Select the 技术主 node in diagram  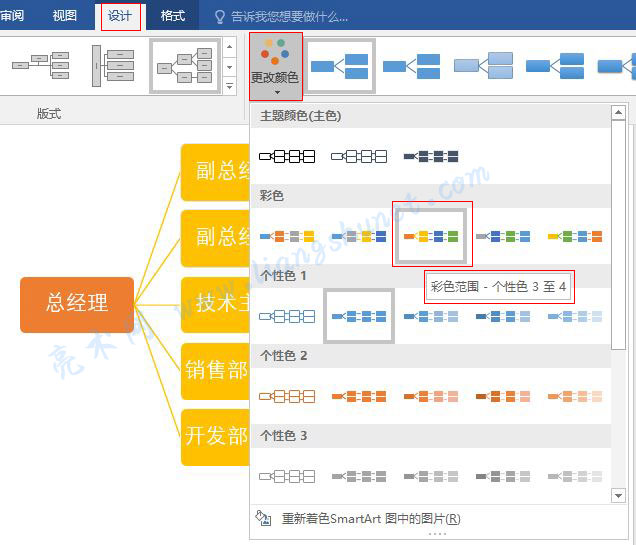(215, 305)
